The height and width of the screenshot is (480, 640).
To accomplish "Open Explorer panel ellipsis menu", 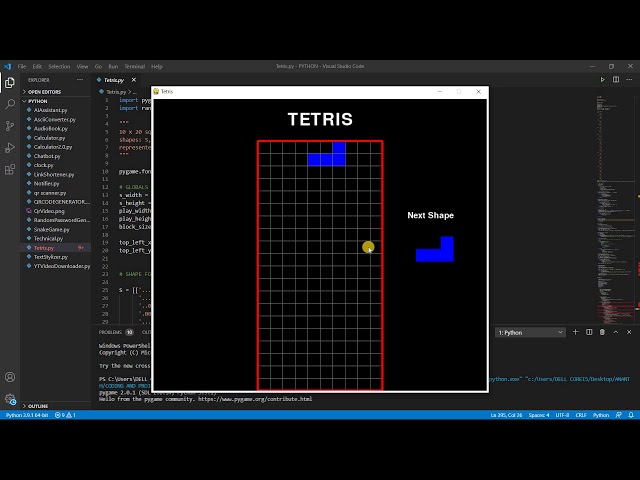I will tap(80, 80).
